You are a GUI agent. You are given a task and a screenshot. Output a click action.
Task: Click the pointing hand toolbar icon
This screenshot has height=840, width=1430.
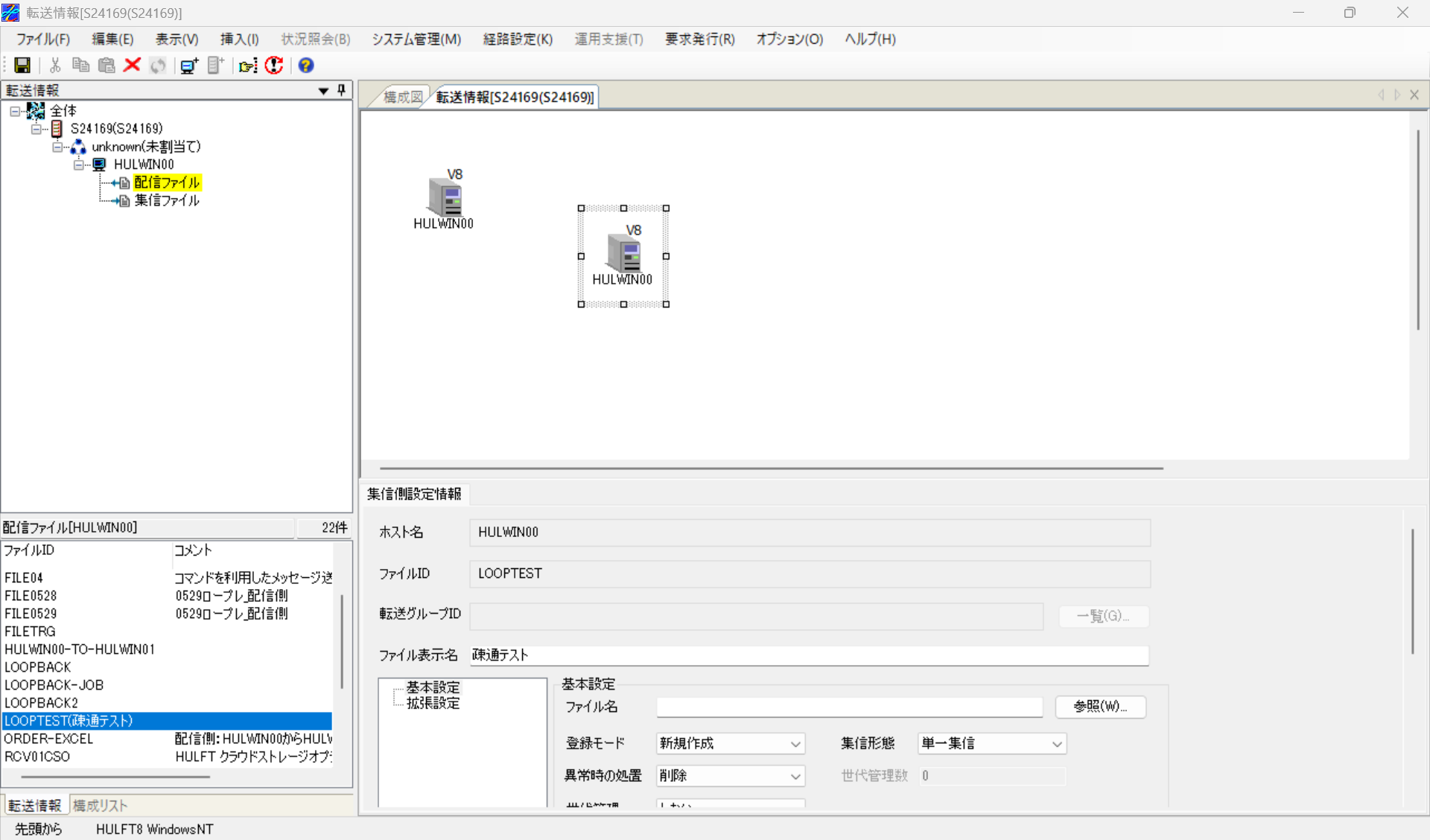pos(248,66)
